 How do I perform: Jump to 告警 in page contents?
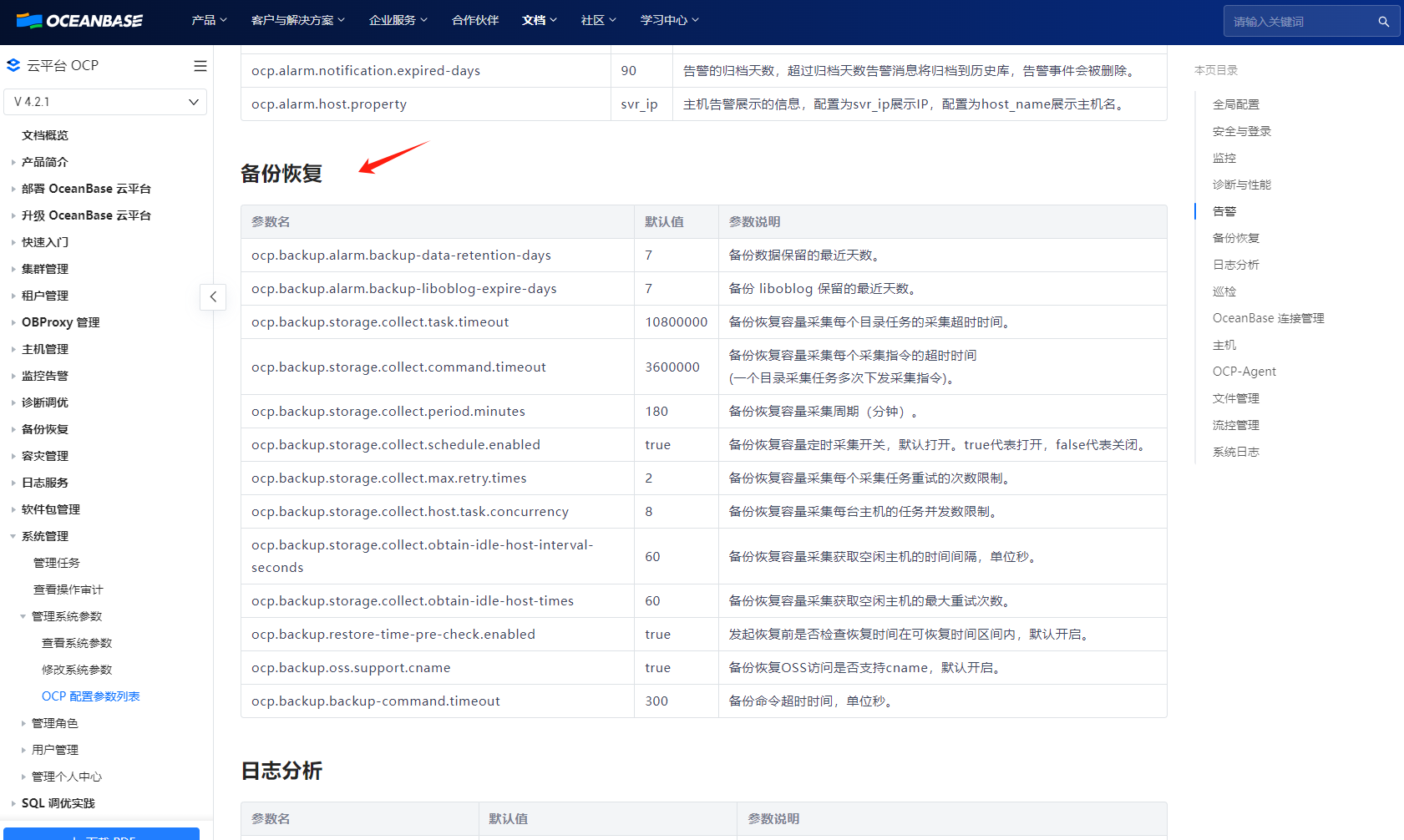point(1224,211)
